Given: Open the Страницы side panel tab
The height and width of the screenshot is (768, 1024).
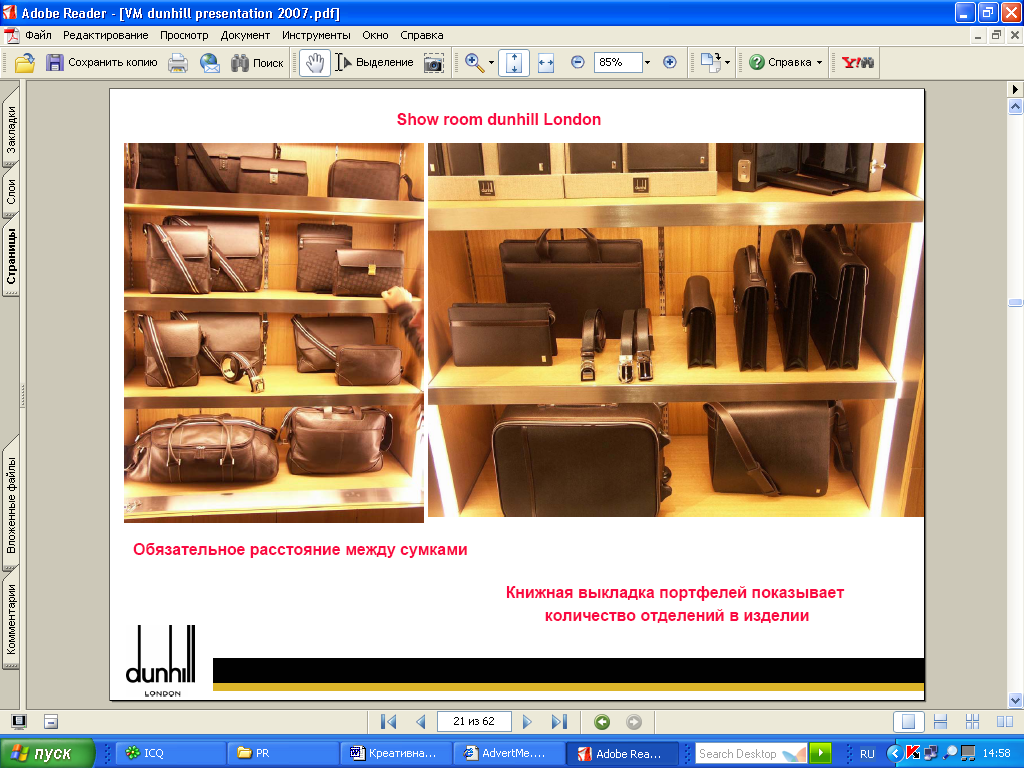Looking at the screenshot, I should coord(10,255).
